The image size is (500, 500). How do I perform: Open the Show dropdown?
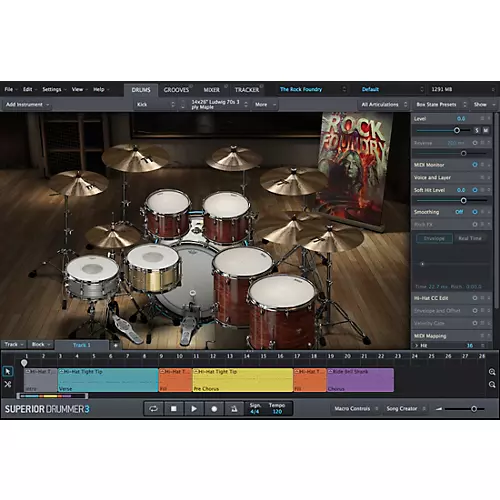pyautogui.click(x=484, y=105)
